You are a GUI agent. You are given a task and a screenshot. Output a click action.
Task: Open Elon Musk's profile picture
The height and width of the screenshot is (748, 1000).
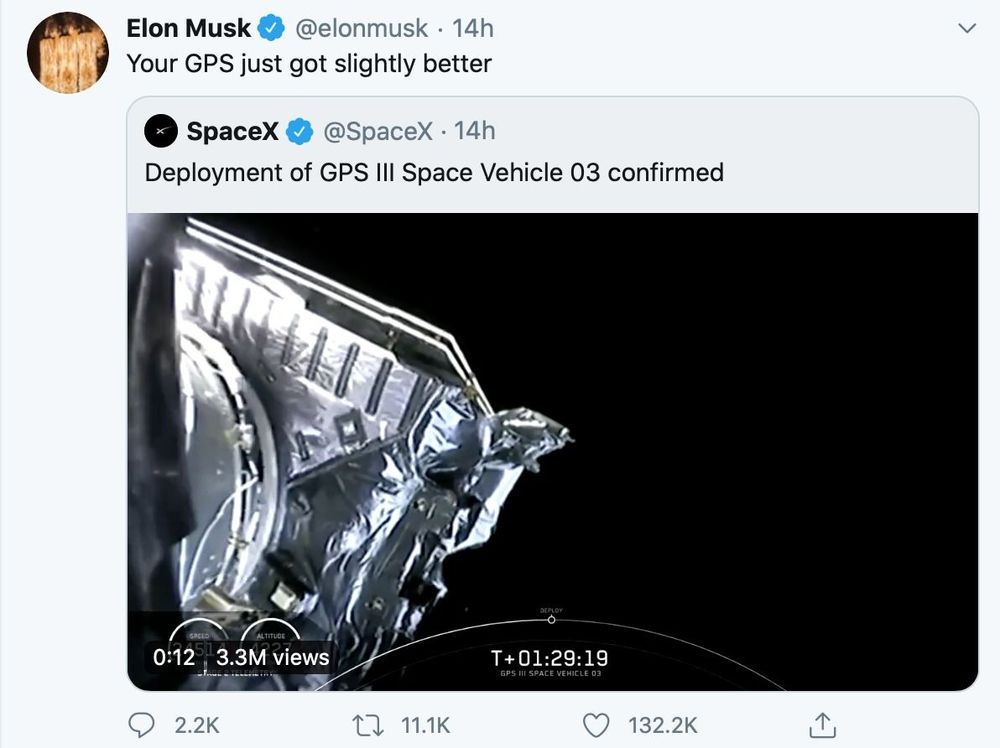pos(67,53)
